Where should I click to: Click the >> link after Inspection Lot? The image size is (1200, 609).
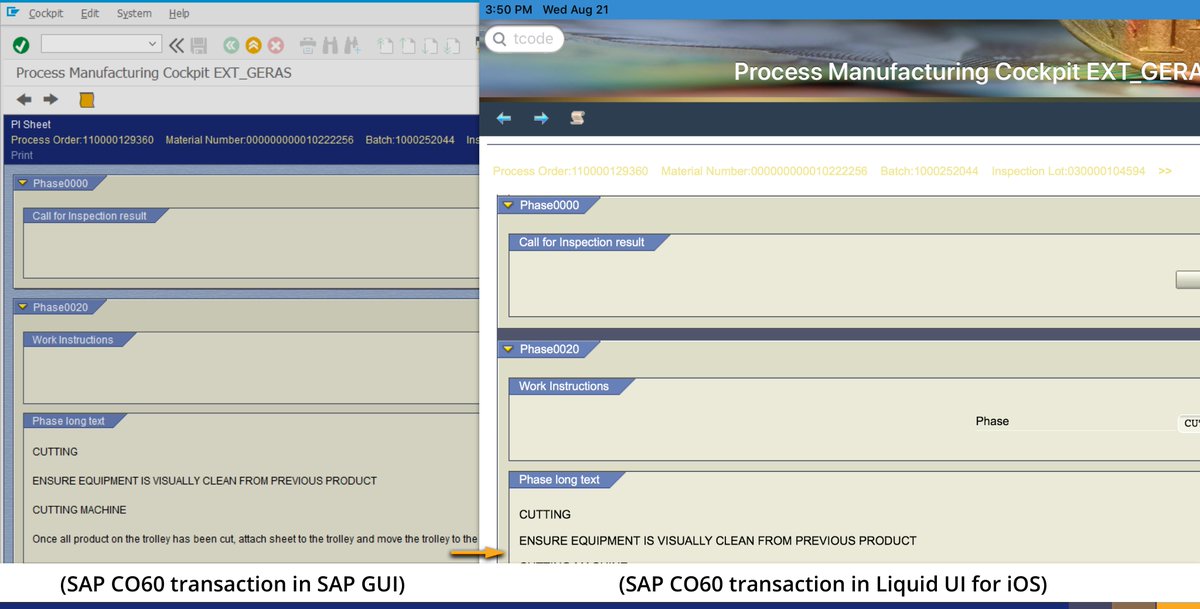pyautogui.click(x=1164, y=171)
